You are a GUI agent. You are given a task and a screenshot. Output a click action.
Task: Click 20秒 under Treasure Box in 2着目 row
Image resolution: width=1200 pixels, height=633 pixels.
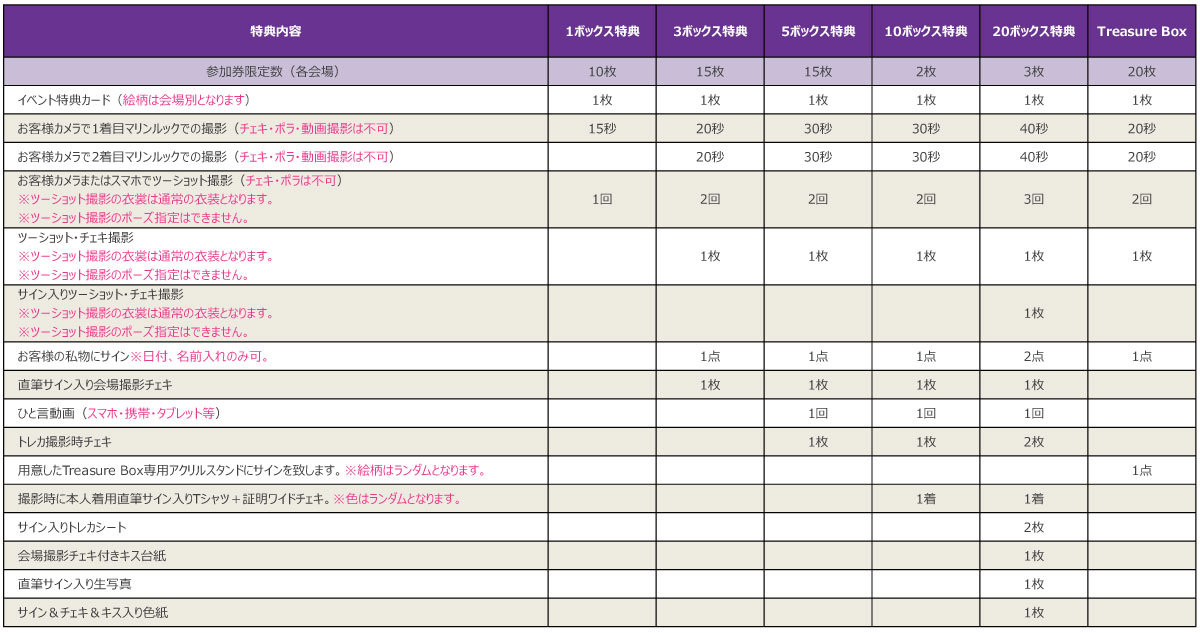[x=1142, y=157]
